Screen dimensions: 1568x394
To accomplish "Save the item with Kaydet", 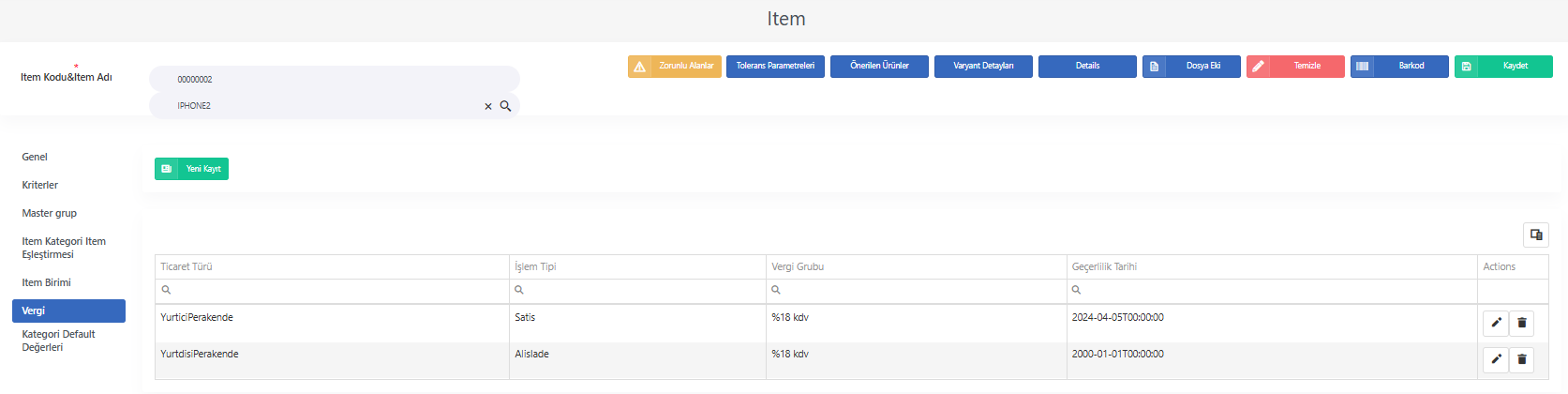I will coord(1503,67).
